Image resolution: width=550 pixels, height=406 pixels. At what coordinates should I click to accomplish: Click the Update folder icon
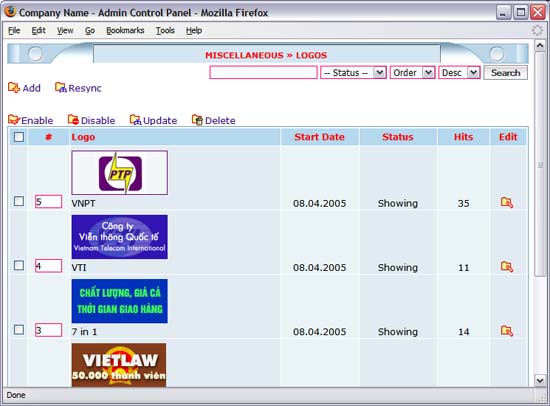point(135,120)
